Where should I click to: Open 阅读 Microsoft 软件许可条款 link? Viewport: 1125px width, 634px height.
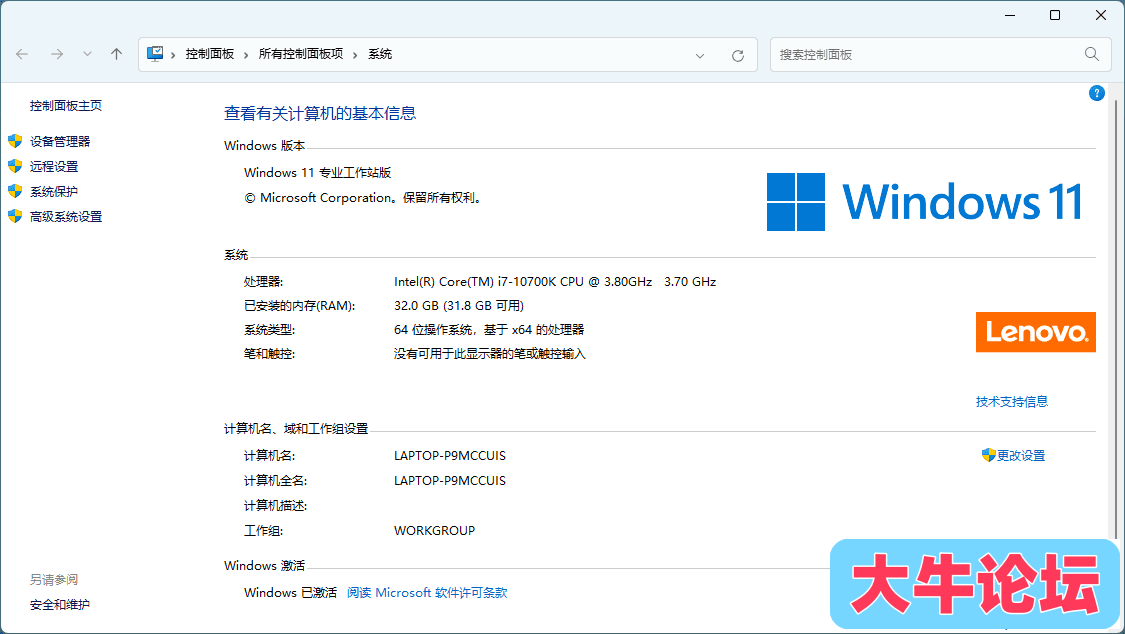(427, 592)
